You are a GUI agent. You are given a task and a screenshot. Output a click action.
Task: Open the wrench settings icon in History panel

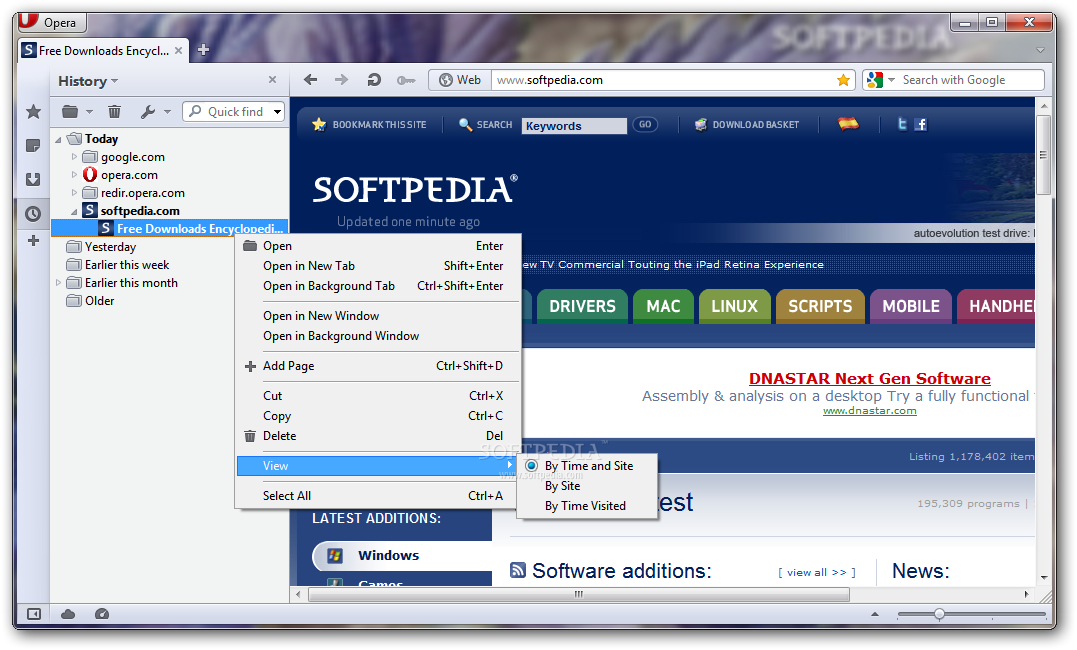148,111
